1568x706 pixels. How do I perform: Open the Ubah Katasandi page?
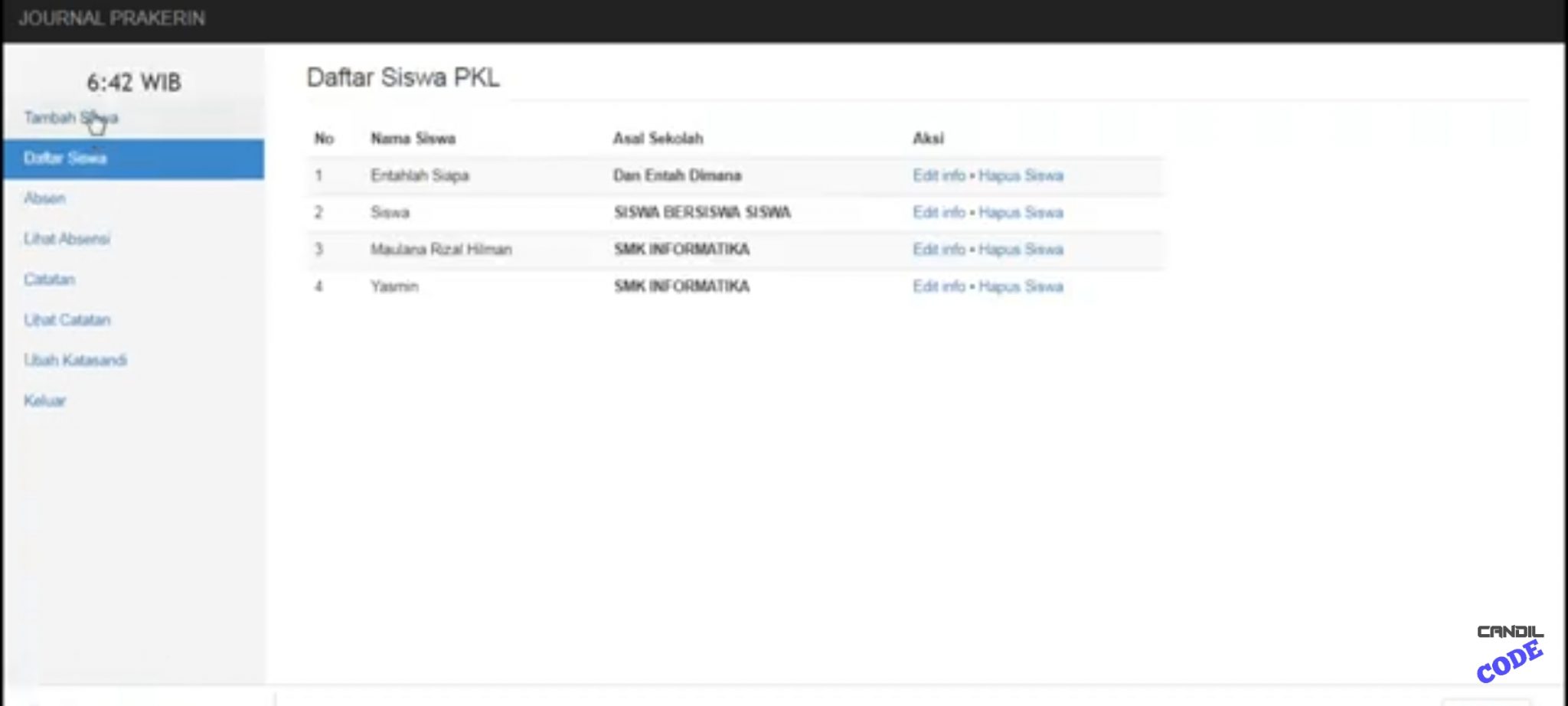pyautogui.click(x=75, y=360)
